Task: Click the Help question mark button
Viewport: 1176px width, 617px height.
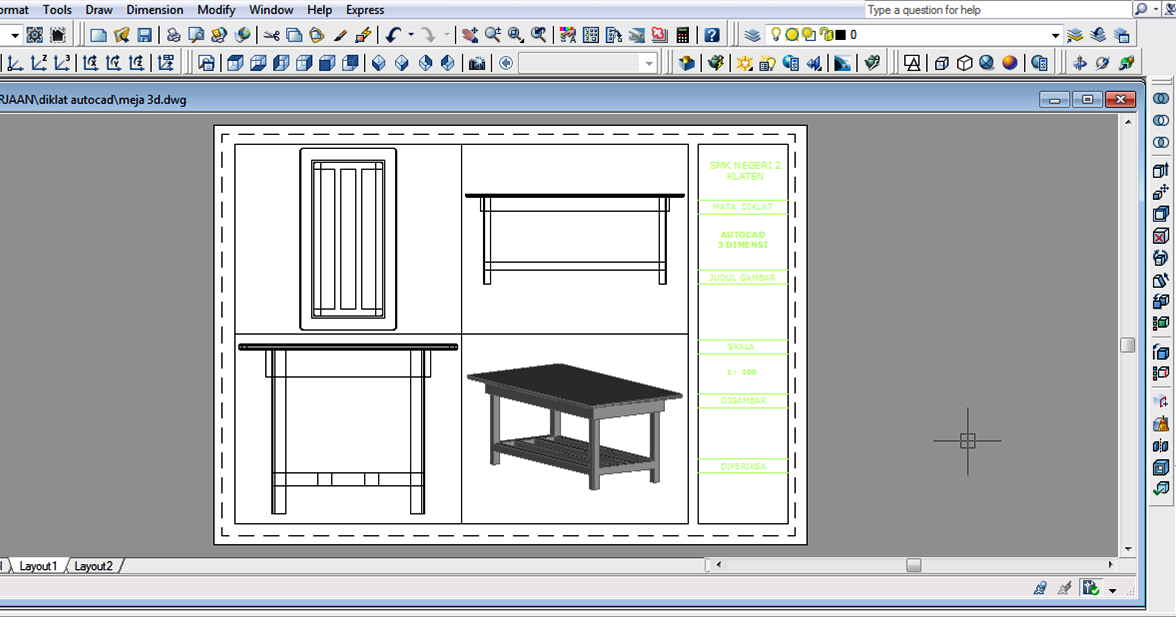Action: [712, 35]
